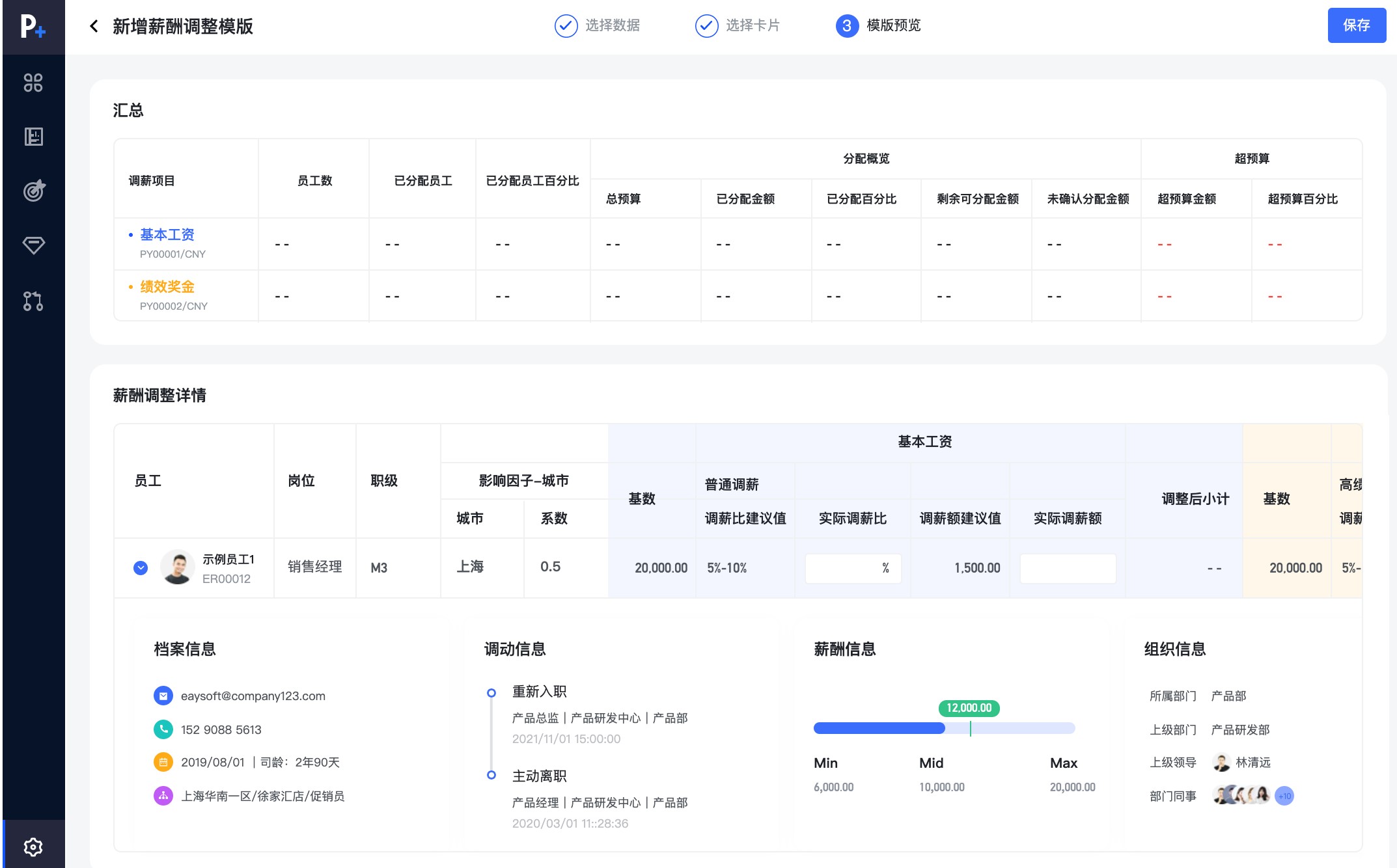Click the email icon in 档案信息
1397x868 pixels.
[163, 696]
